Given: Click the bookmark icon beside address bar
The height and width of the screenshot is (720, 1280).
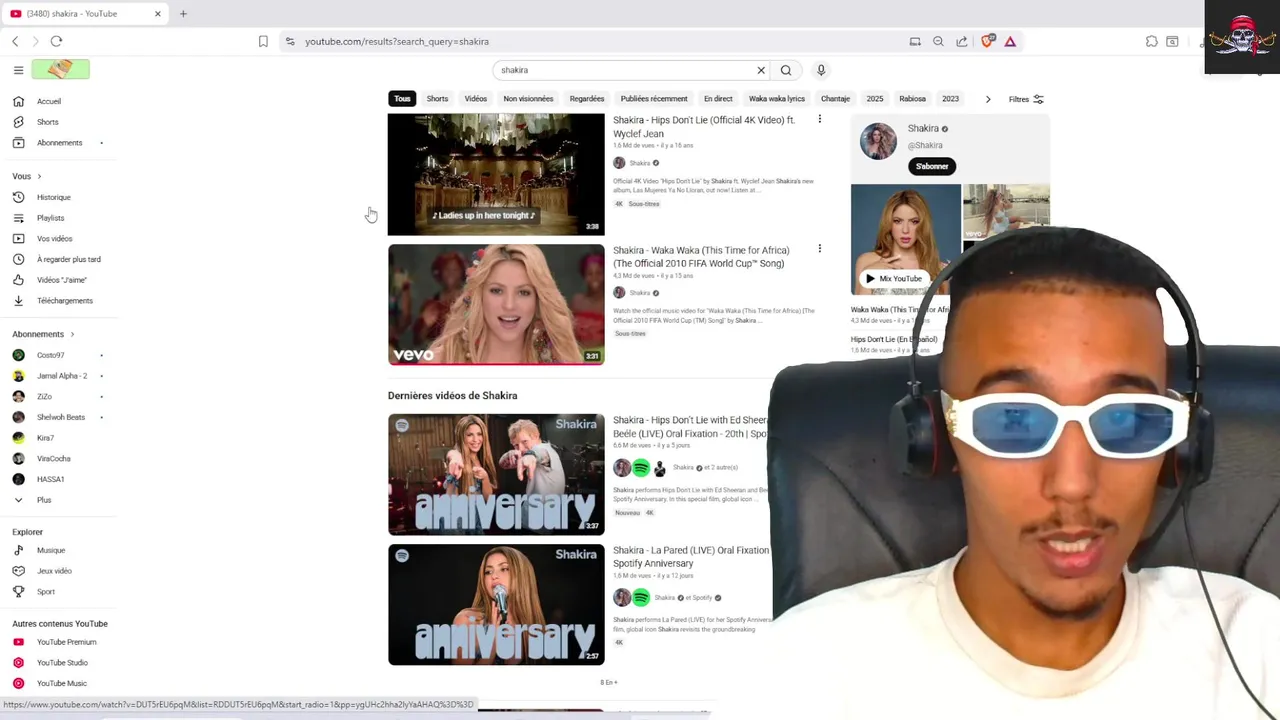Looking at the screenshot, I should click(x=263, y=41).
